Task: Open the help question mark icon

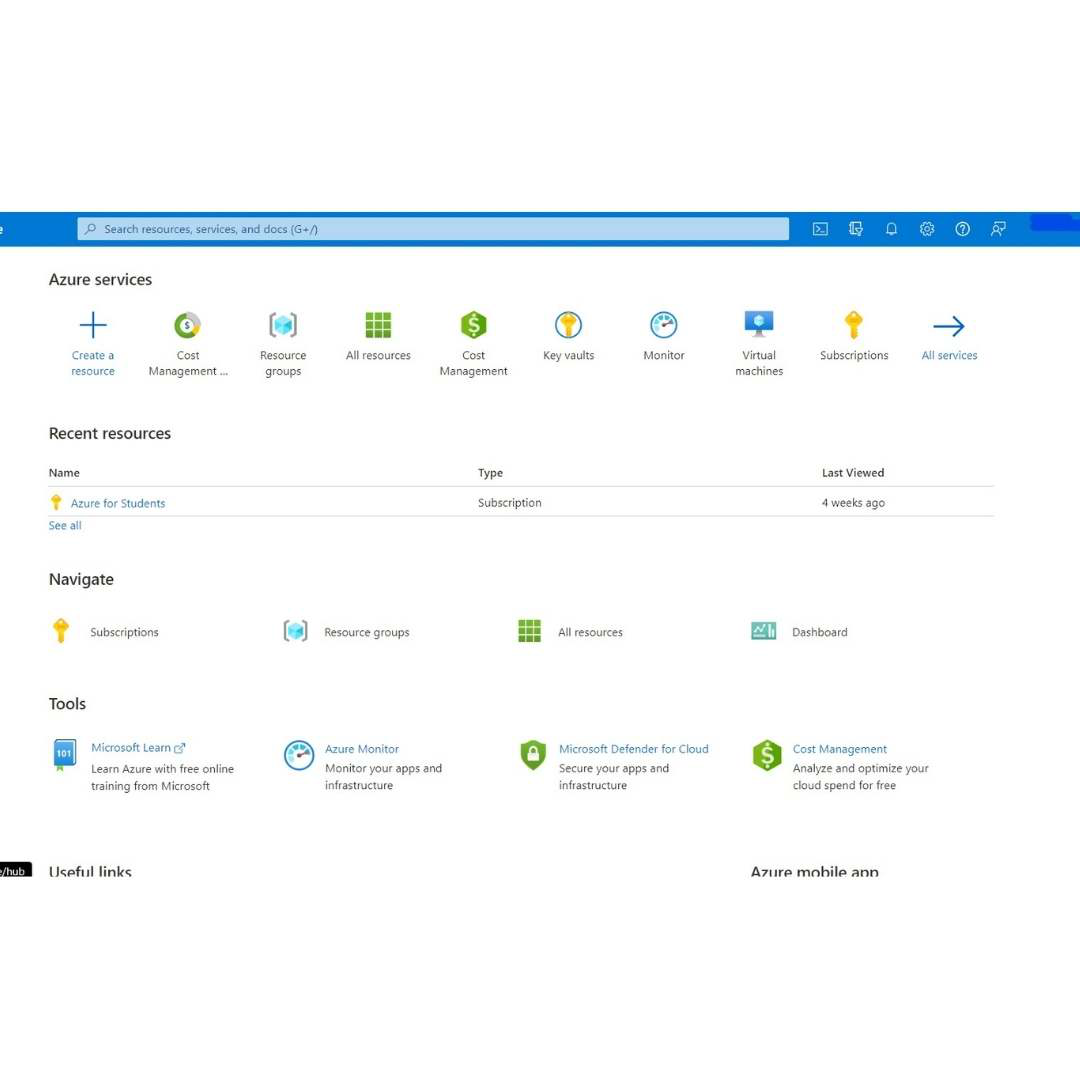Action: 962,229
